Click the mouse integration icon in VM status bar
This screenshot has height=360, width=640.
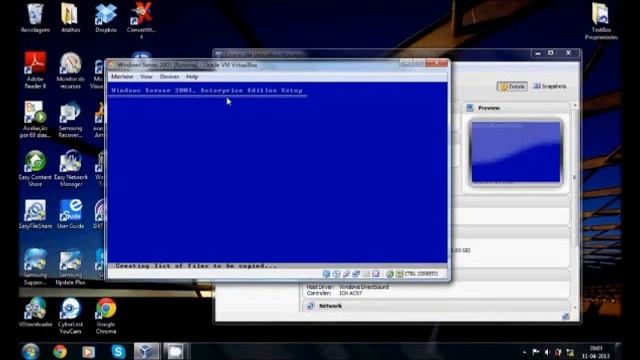point(390,274)
